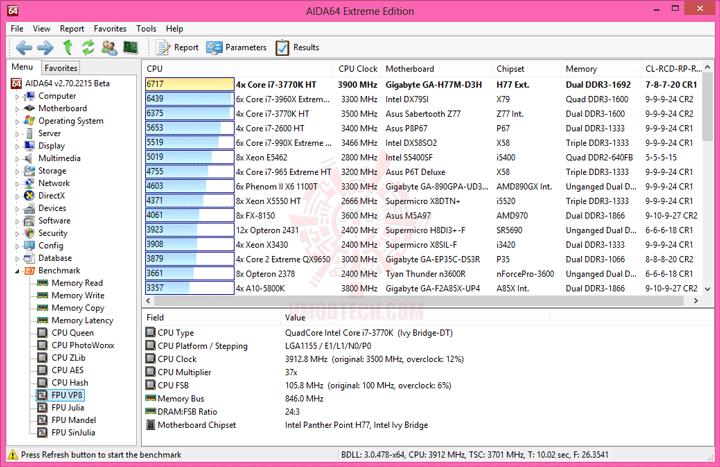This screenshot has width=720, height=467.
Task: Collapse the Benchmark tree node
Action: coord(17,271)
